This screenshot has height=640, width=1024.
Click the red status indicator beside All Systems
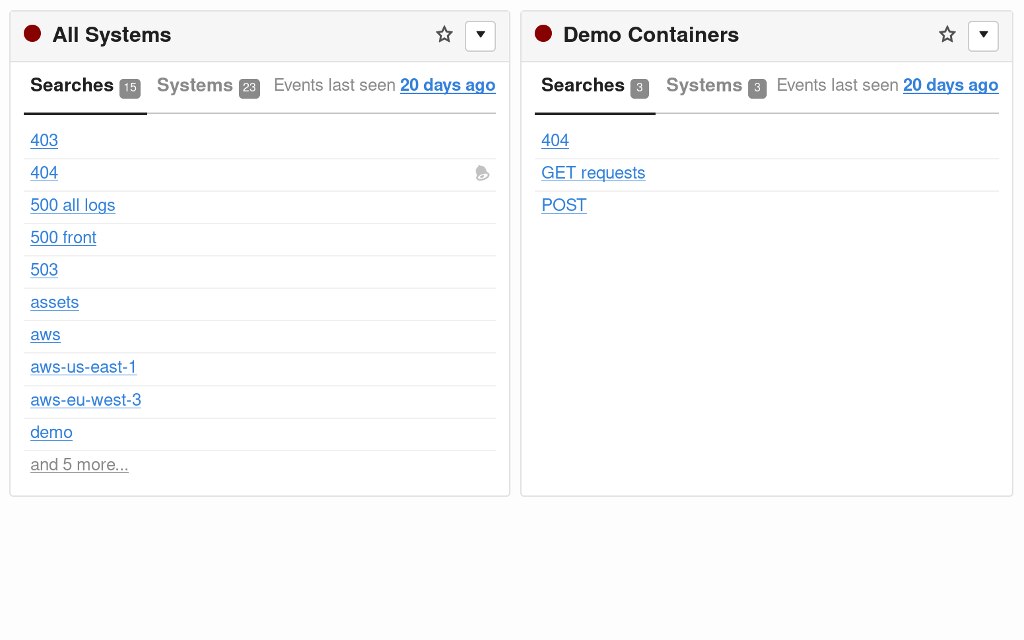point(32,33)
